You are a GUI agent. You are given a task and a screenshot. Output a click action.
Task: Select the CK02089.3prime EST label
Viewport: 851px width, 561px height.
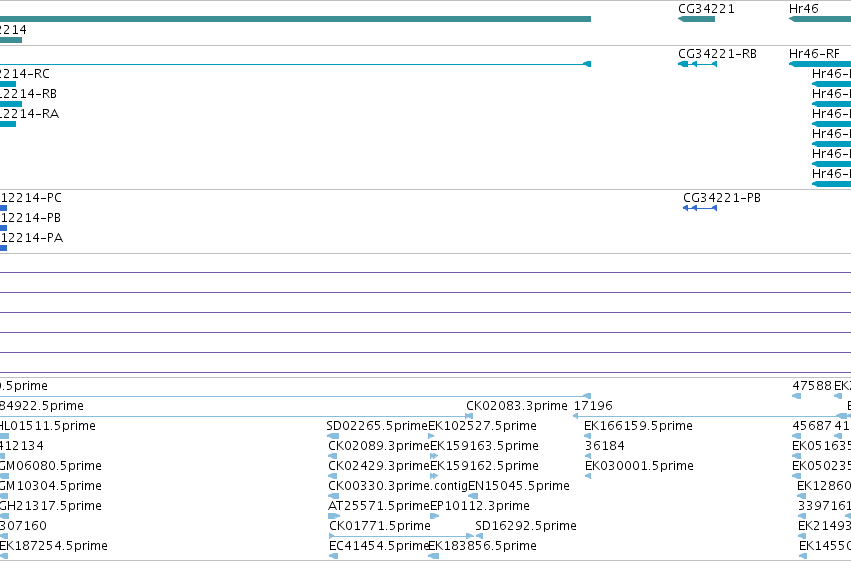379,446
